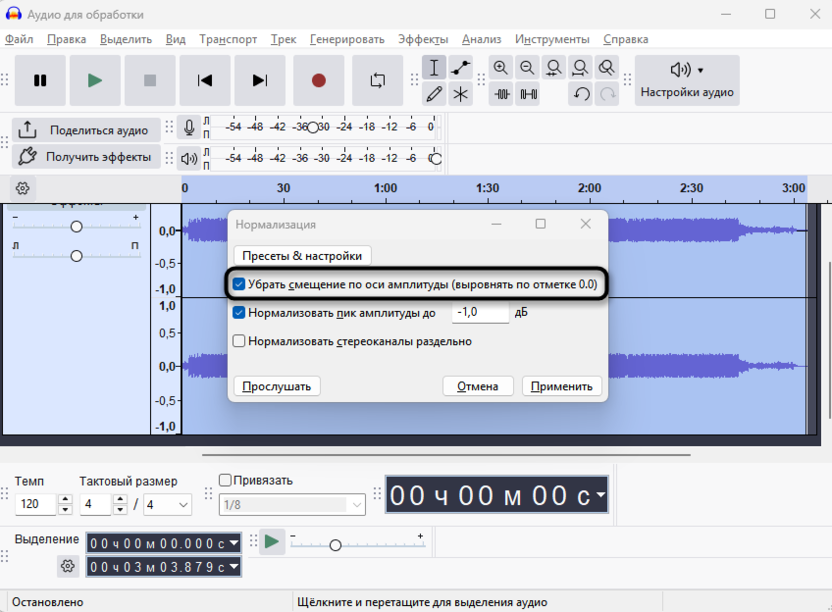Click the Прослушать preview button
Screen dimensions: 832x612
pyautogui.click(x=277, y=386)
